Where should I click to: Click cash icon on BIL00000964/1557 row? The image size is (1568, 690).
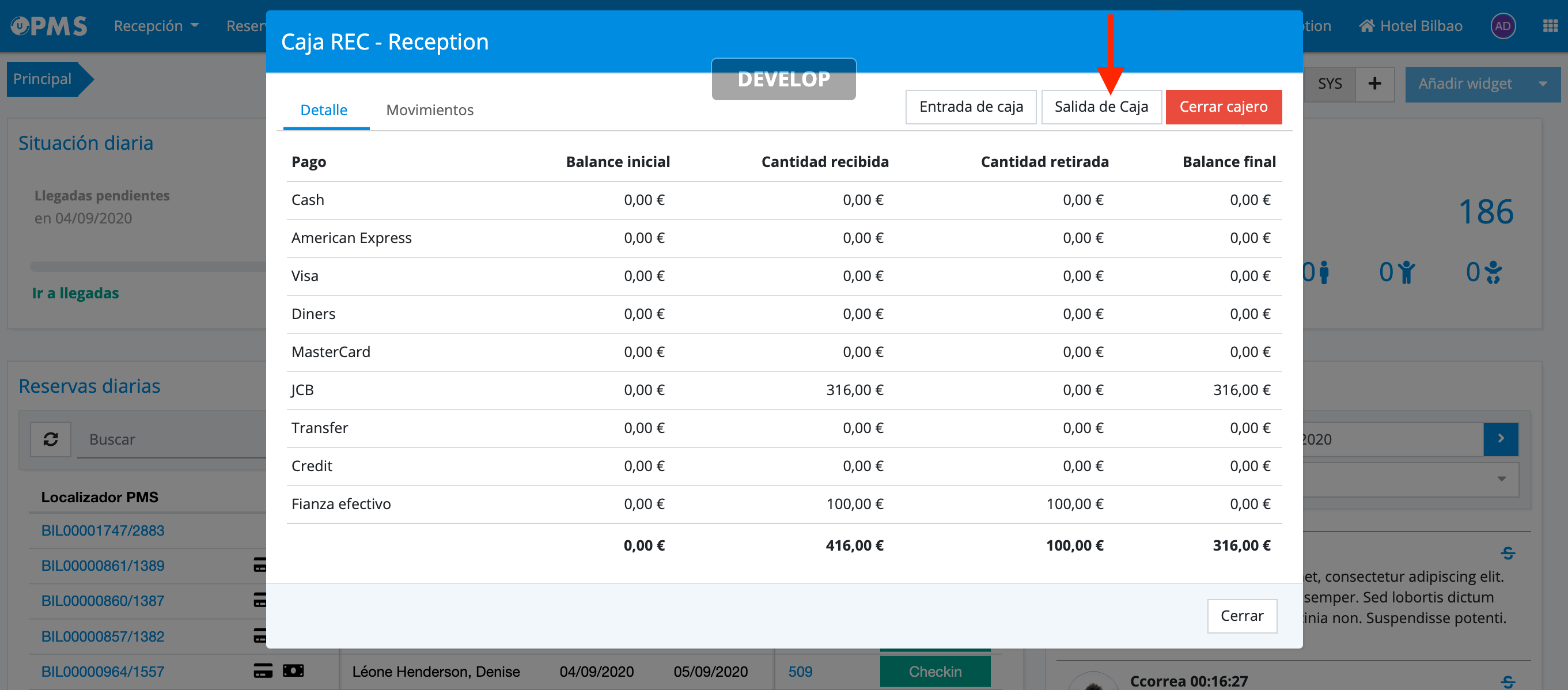click(293, 671)
